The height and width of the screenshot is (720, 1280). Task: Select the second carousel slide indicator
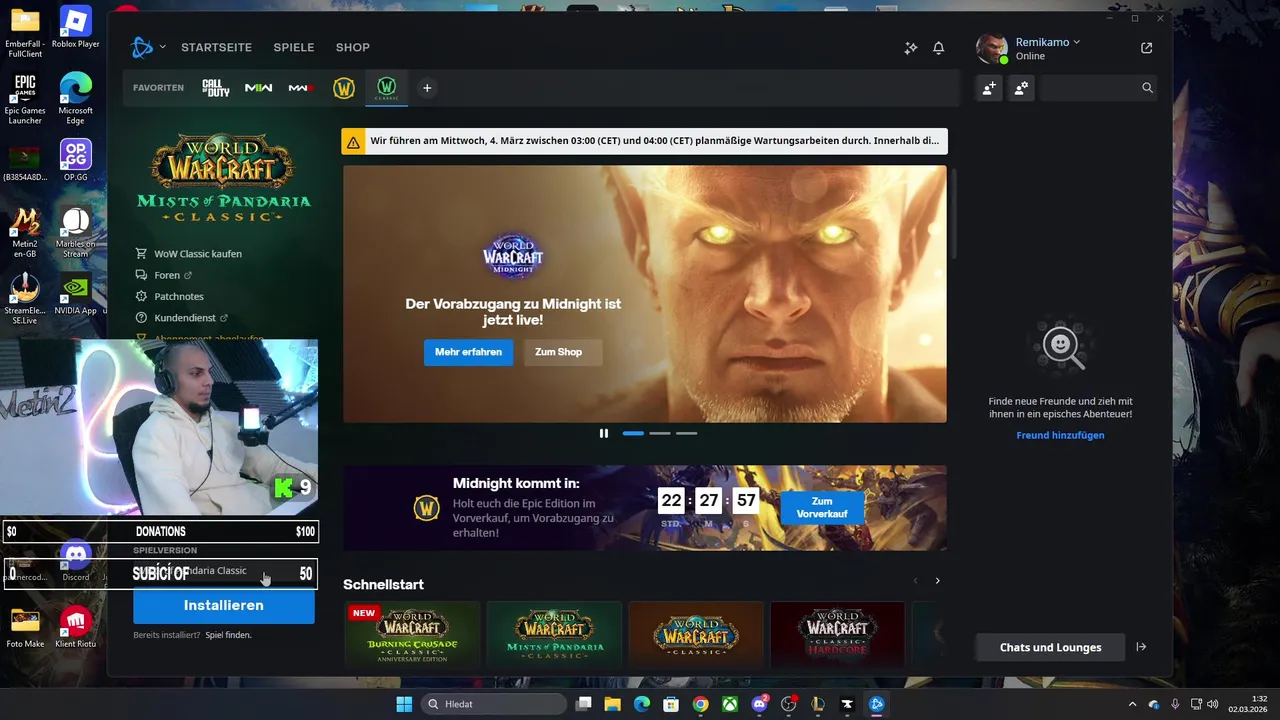pyautogui.click(x=660, y=433)
